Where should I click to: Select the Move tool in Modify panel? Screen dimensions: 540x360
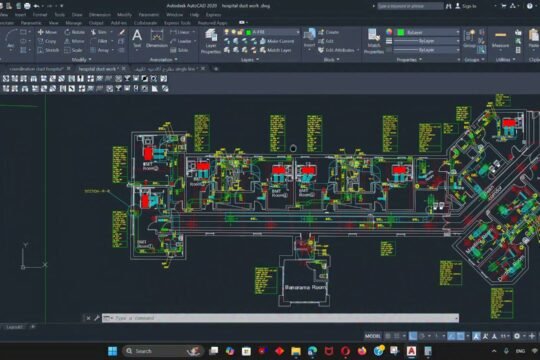pyautogui.click(x=47, y=32)
